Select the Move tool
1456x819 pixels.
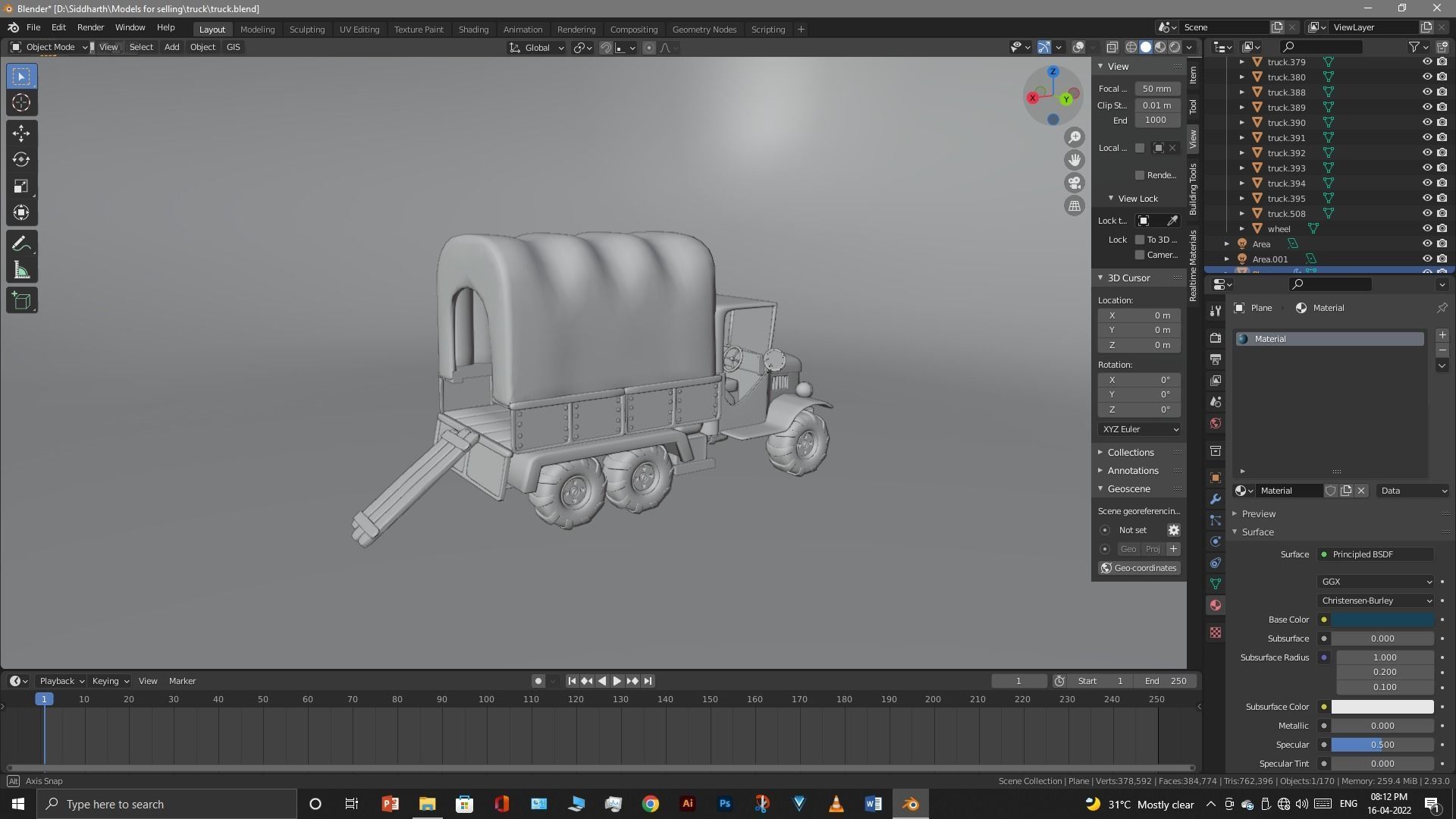click(21, 133)
